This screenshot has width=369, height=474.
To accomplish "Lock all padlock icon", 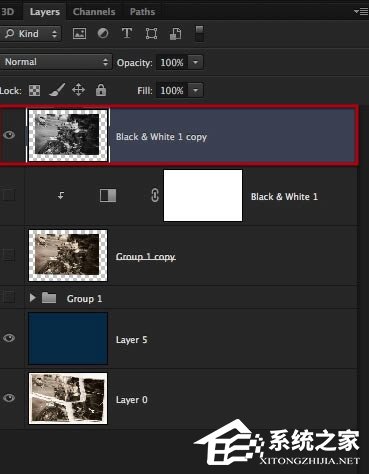I will coord(101,90).
